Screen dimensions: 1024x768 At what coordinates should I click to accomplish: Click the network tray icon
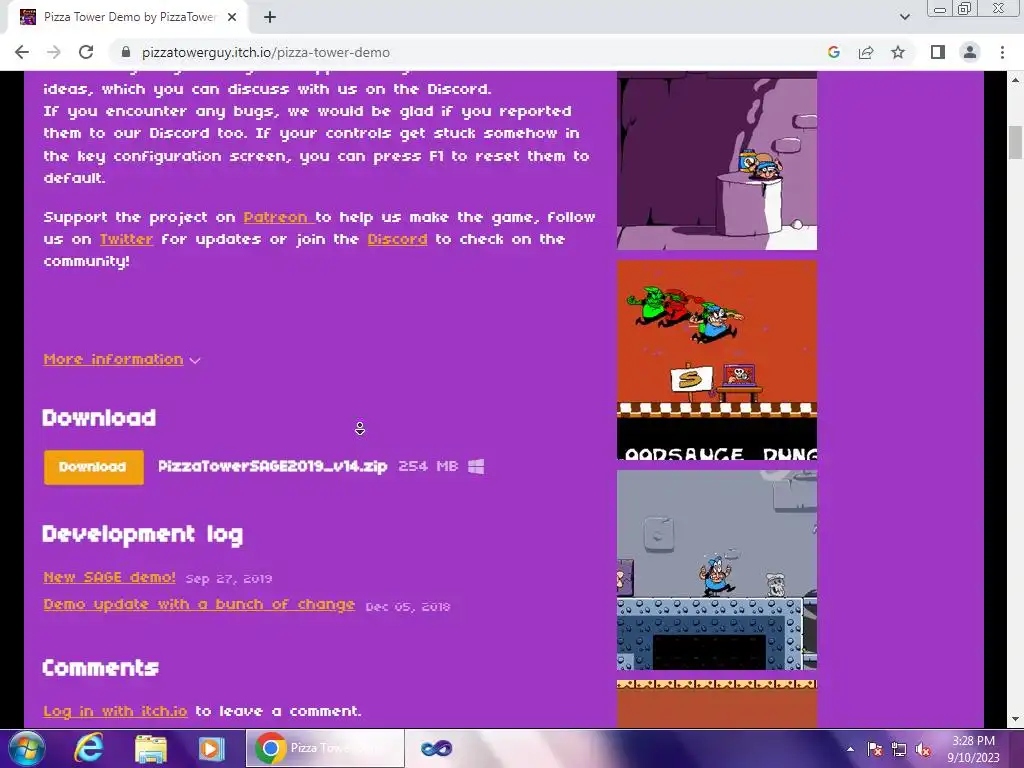tap(899, 750)
